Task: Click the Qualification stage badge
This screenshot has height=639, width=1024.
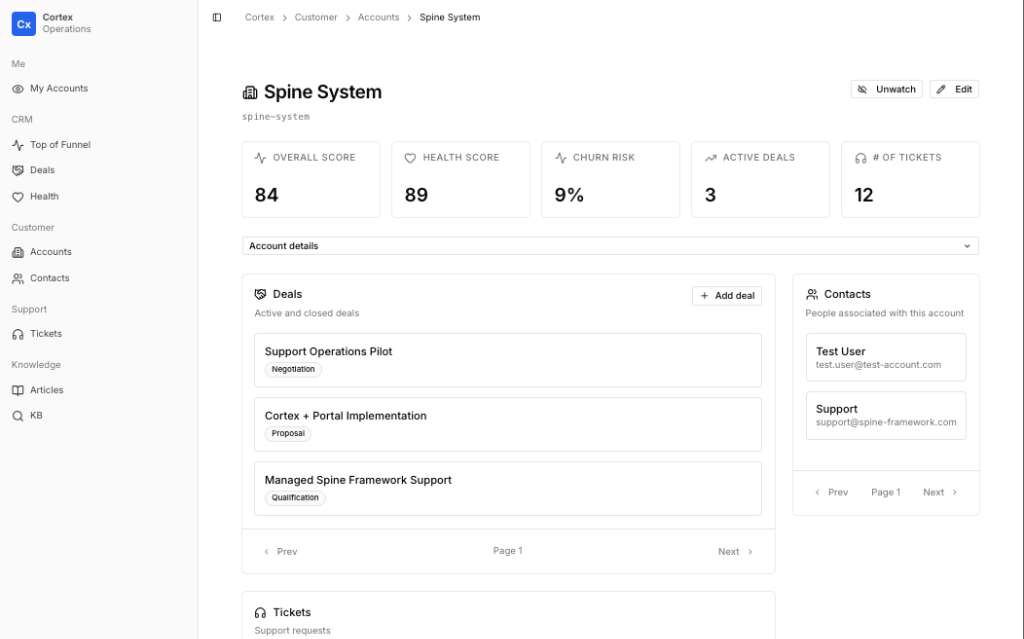Action: [x=295, y=498]
